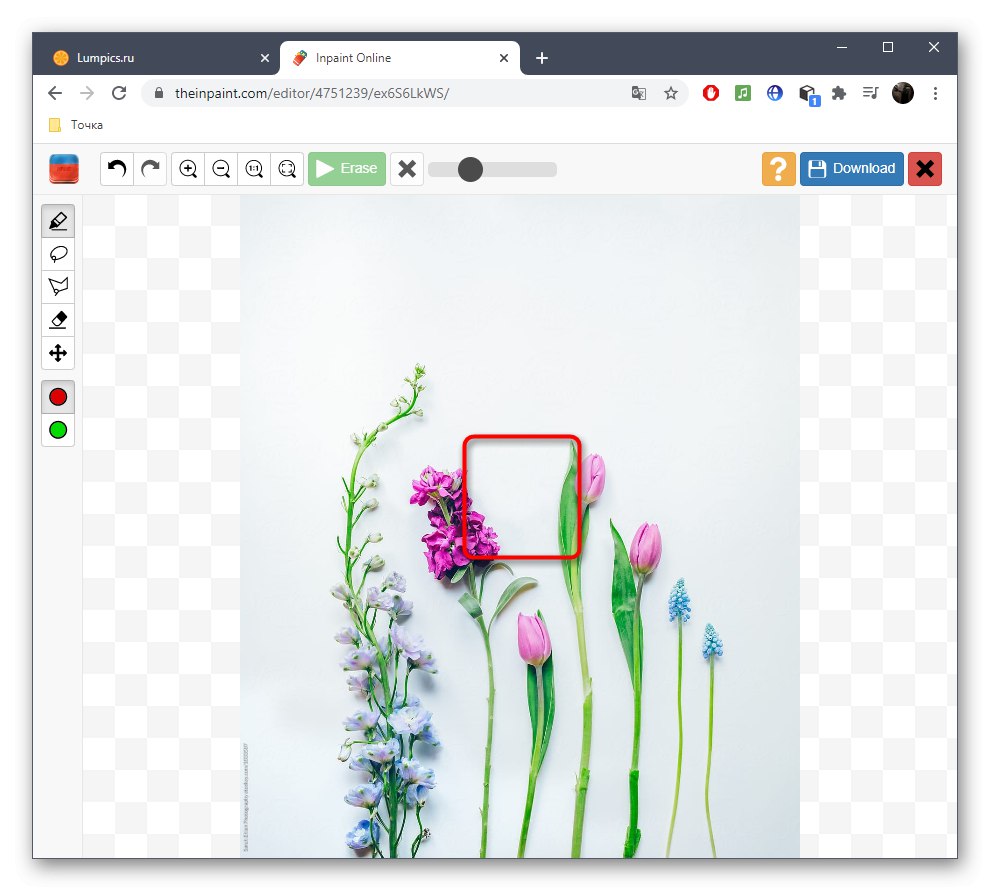
Task: Open the user profile avatar menu
Action: tap(902, 92)
